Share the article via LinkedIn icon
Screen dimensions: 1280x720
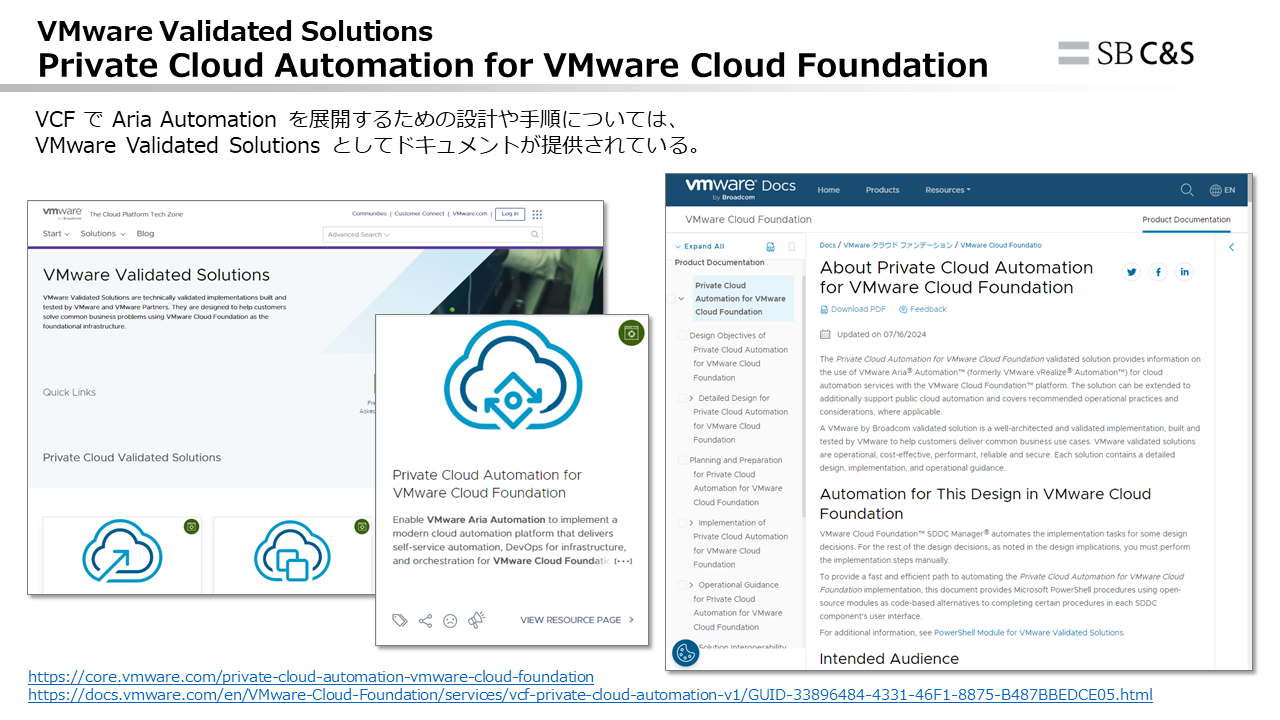point(1184,272)
